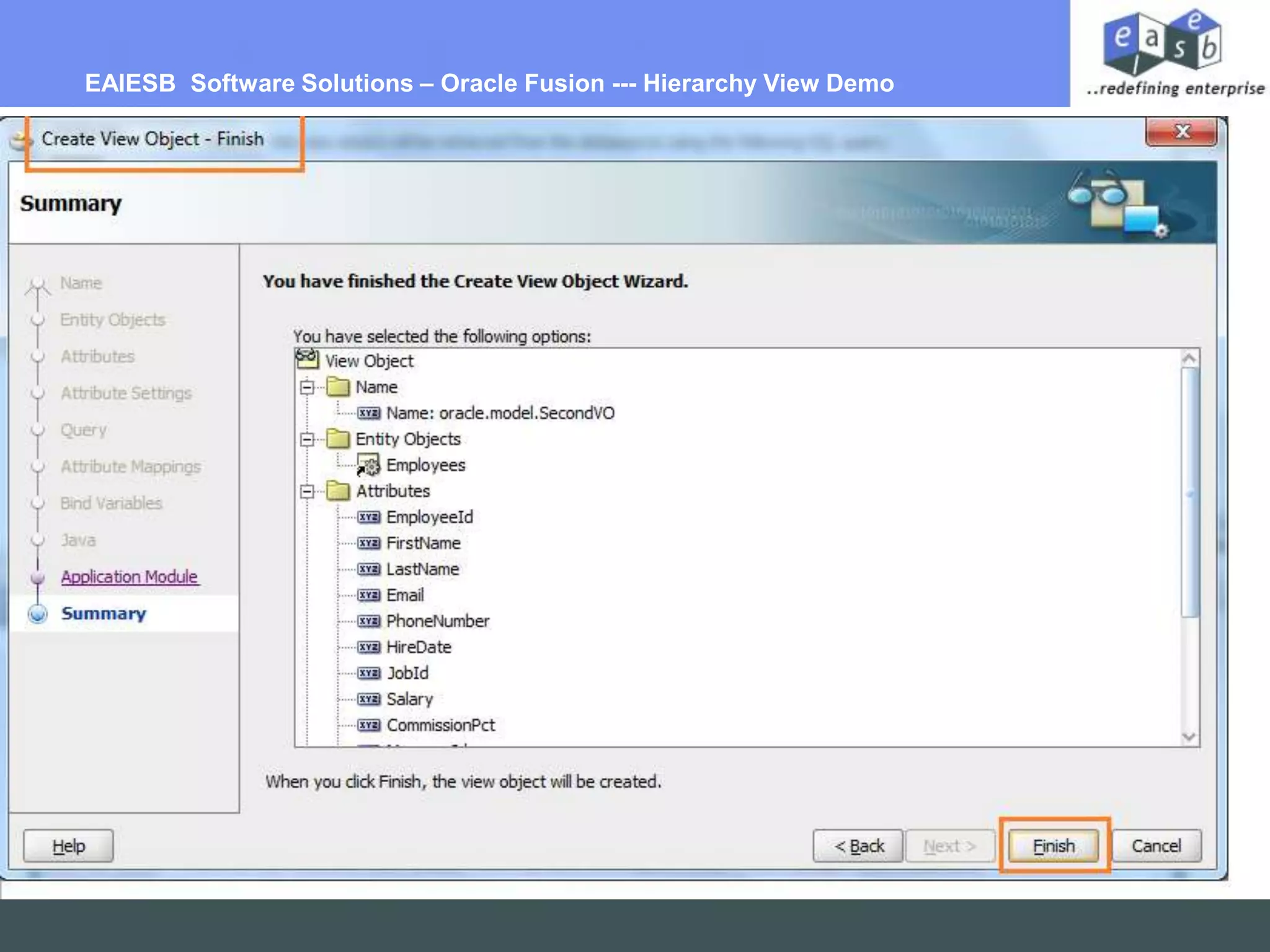Select the Attribute Mappings wizard step
1270x952 pixels.
point(130,467)
